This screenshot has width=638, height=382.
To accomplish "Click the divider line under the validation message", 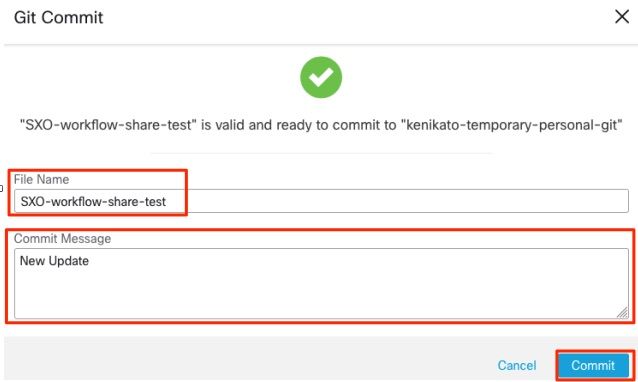I will tap(321, 153).
